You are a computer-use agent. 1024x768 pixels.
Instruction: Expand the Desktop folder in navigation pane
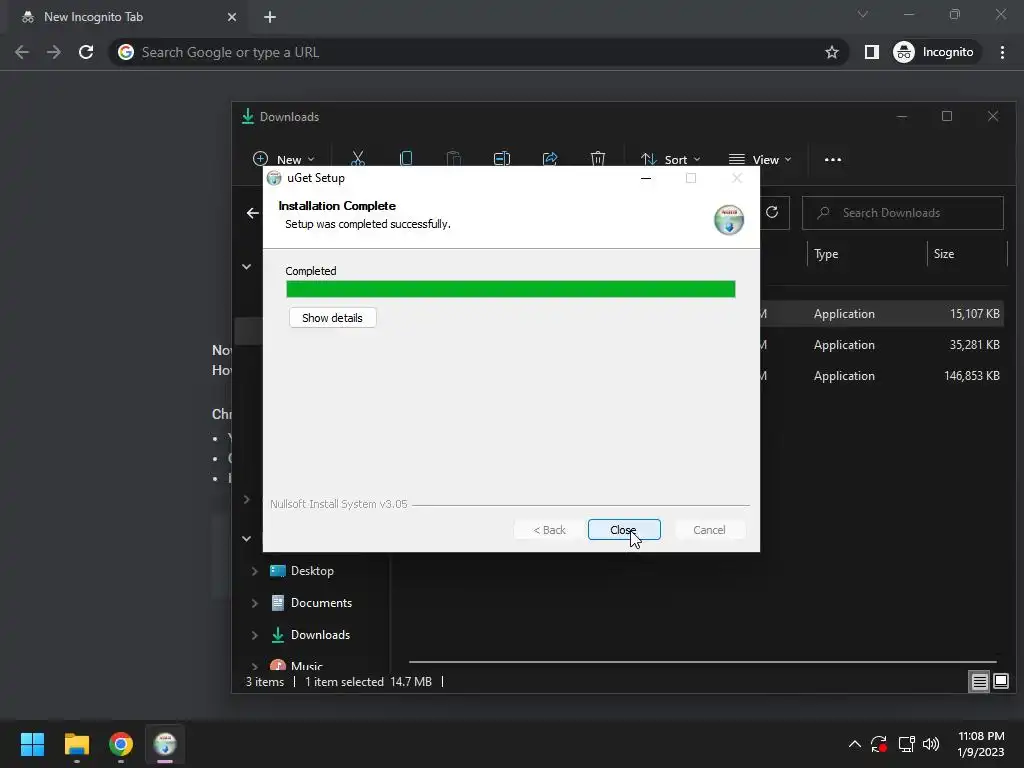click(255, 571)
